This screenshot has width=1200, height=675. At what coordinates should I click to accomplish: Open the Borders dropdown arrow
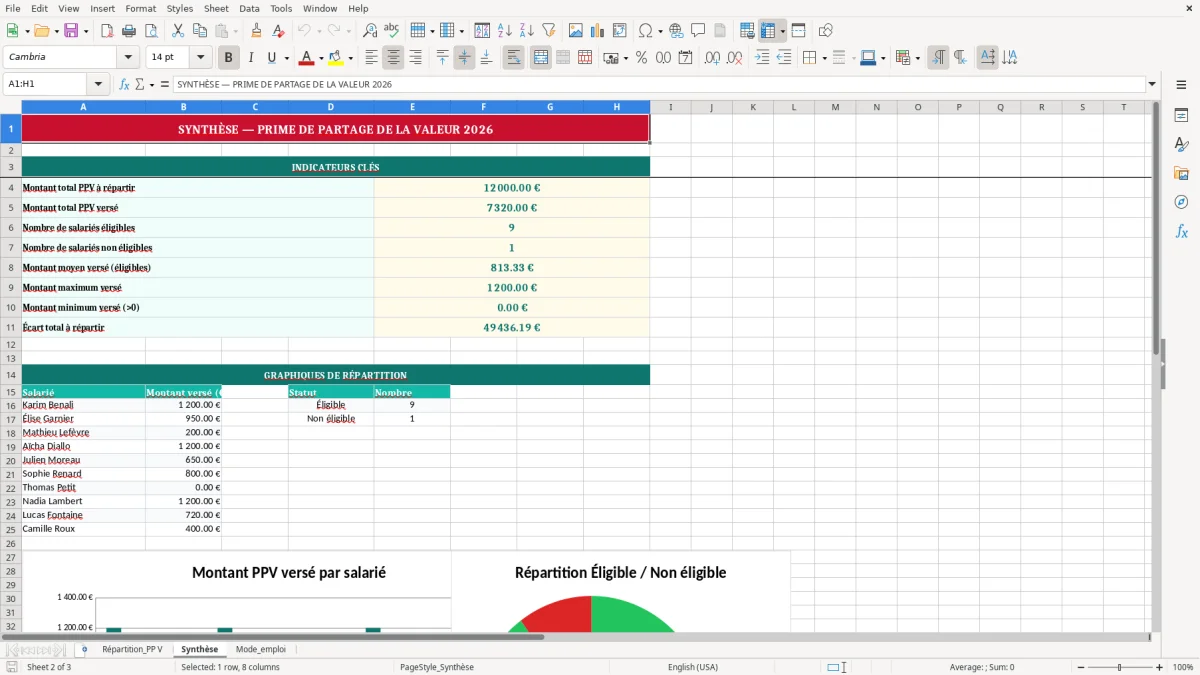(x=826, y=58)
